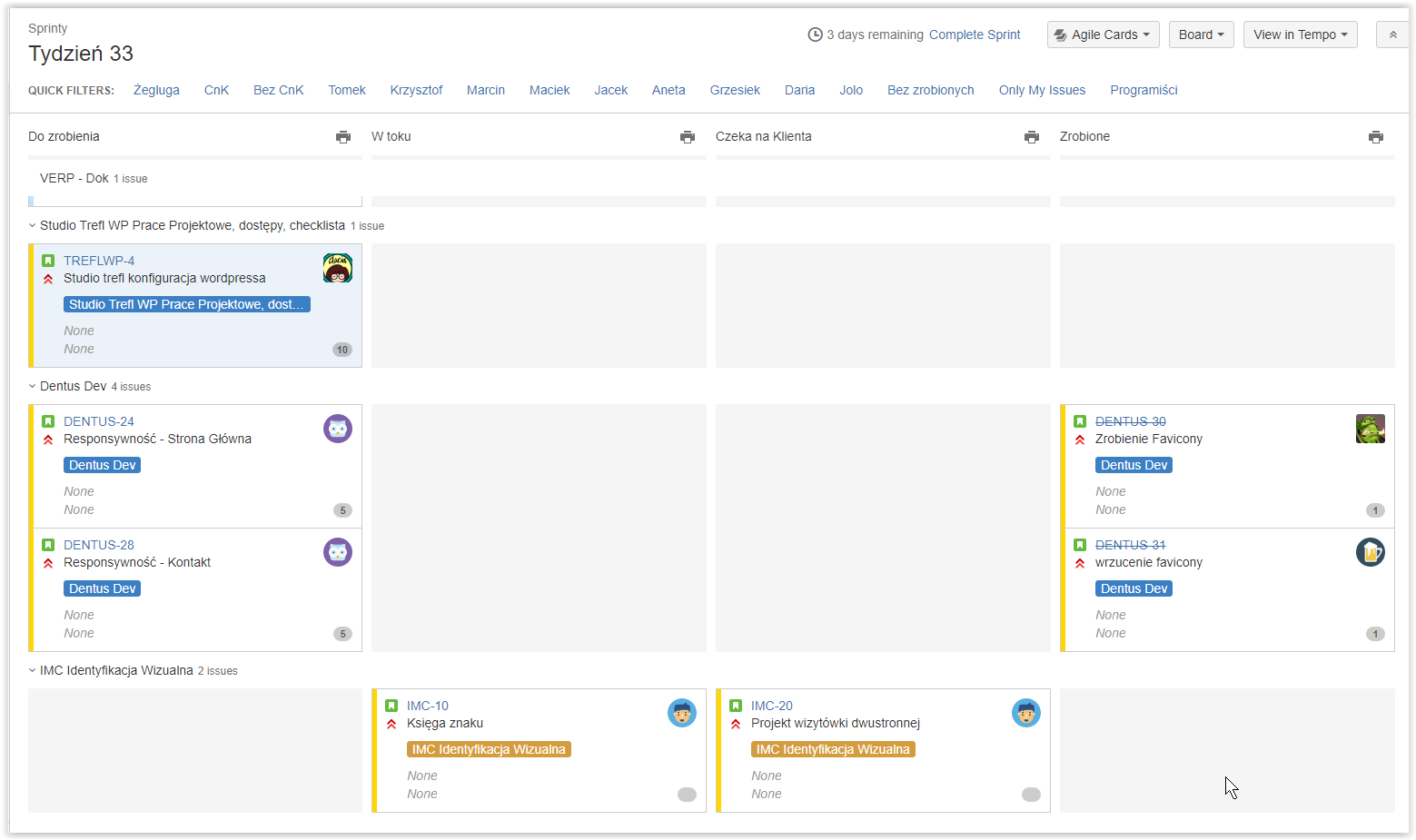The height and width of the screenshot is (840, 1416).
Task: Click the print icon in W toku column
Action: point(688,137)
